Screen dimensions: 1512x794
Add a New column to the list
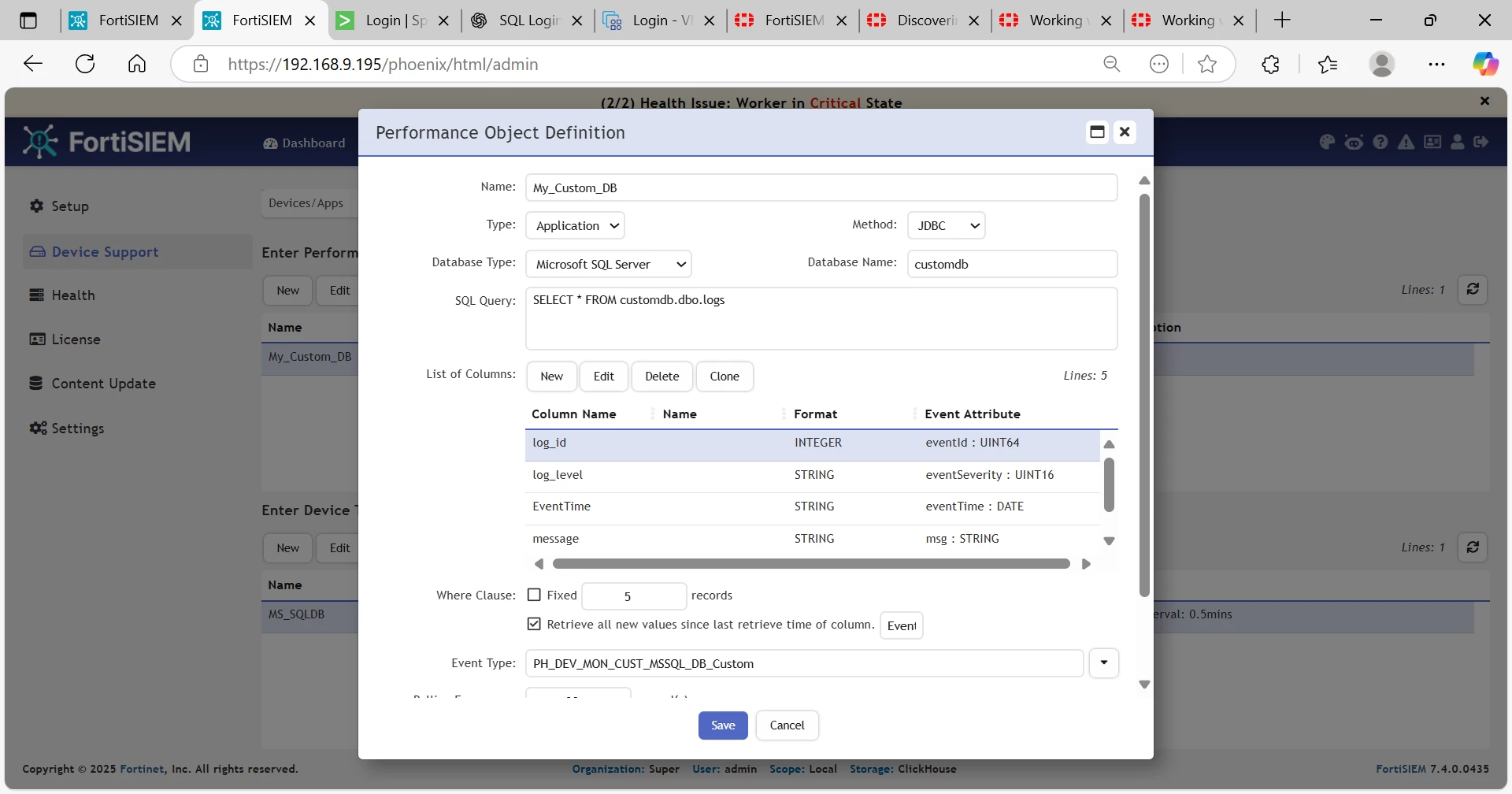[x=551, y=377]
